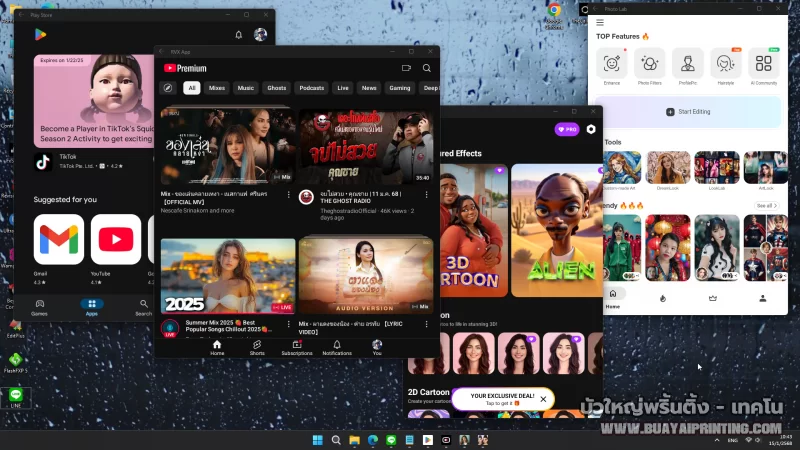Image resolution: width=800 pixels, height=450 pixels.
Task: Open options menu for THE GHOST RADIO video
Action: click(x=427, y=194)
